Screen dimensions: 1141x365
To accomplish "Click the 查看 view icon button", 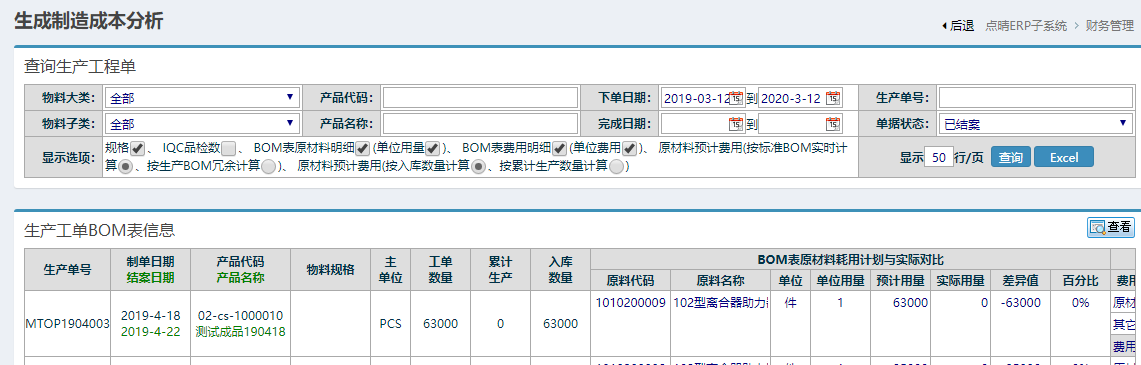I will [x=1110, y=228].
